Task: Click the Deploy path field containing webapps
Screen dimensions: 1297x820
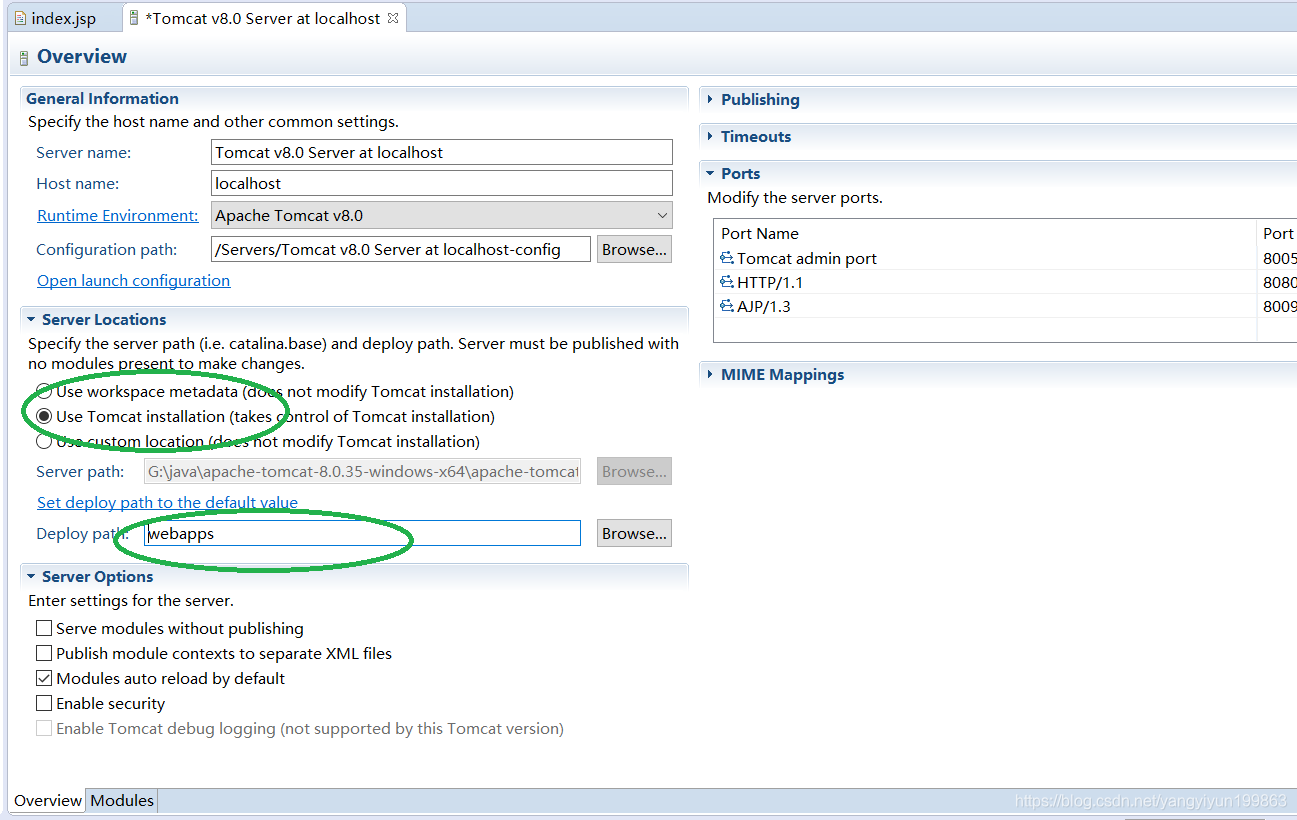Action: pos(363,533)
